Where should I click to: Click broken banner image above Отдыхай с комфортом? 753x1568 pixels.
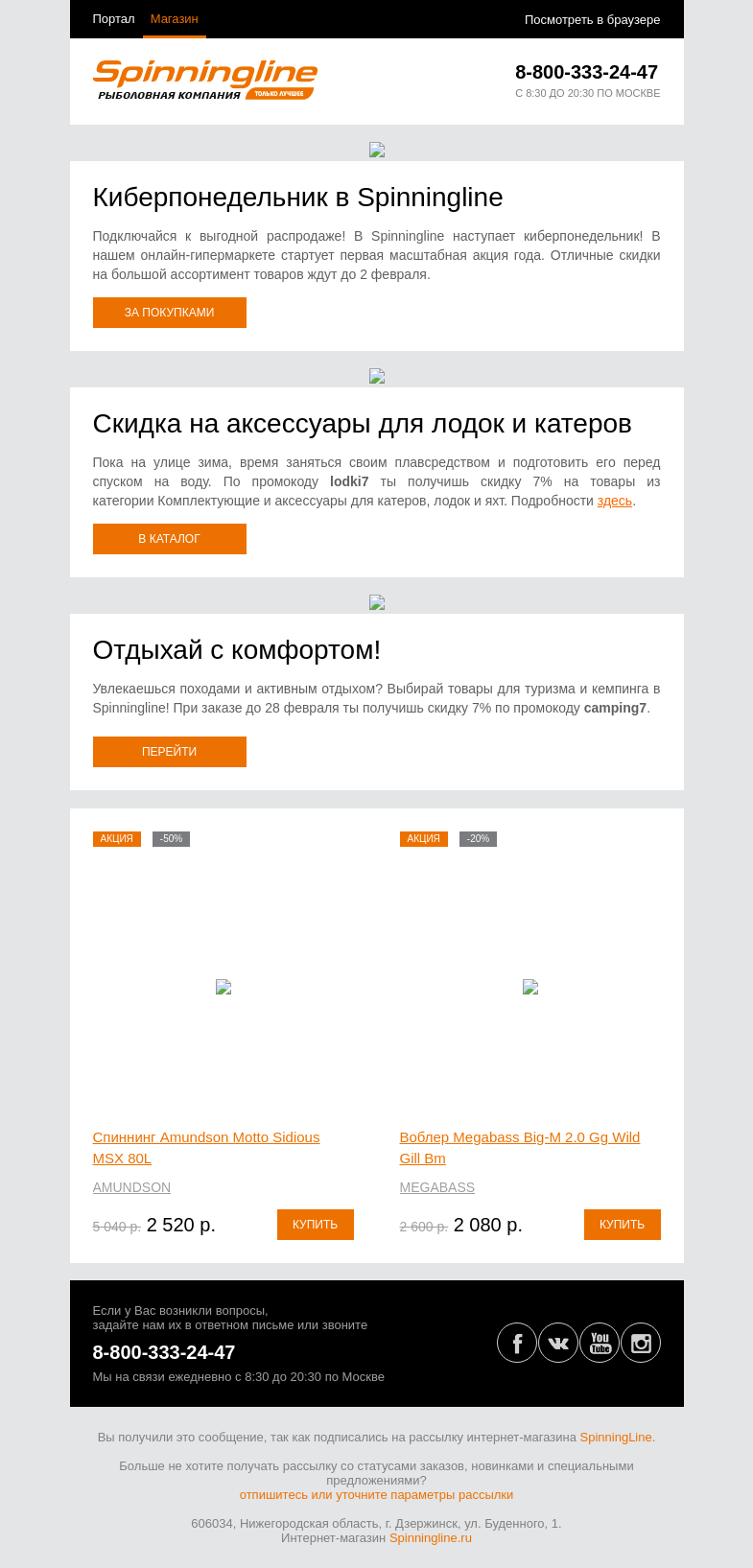pyautogui.click(x=377, y=602)
